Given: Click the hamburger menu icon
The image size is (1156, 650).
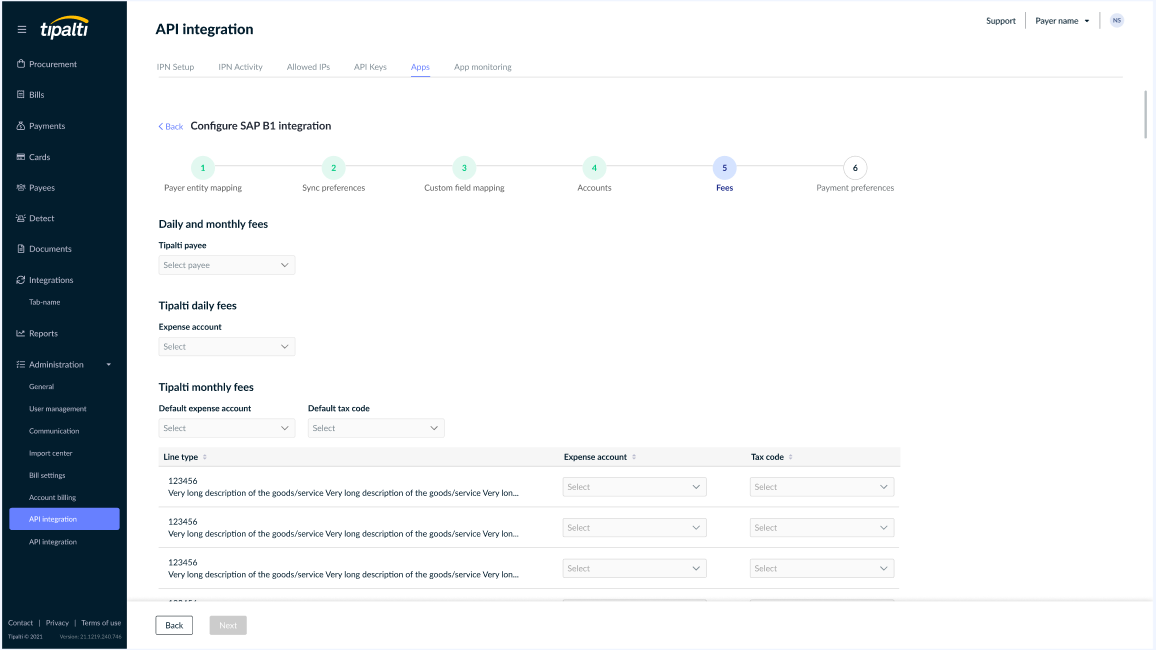Looking at the screenshot, I should (22, 30).
